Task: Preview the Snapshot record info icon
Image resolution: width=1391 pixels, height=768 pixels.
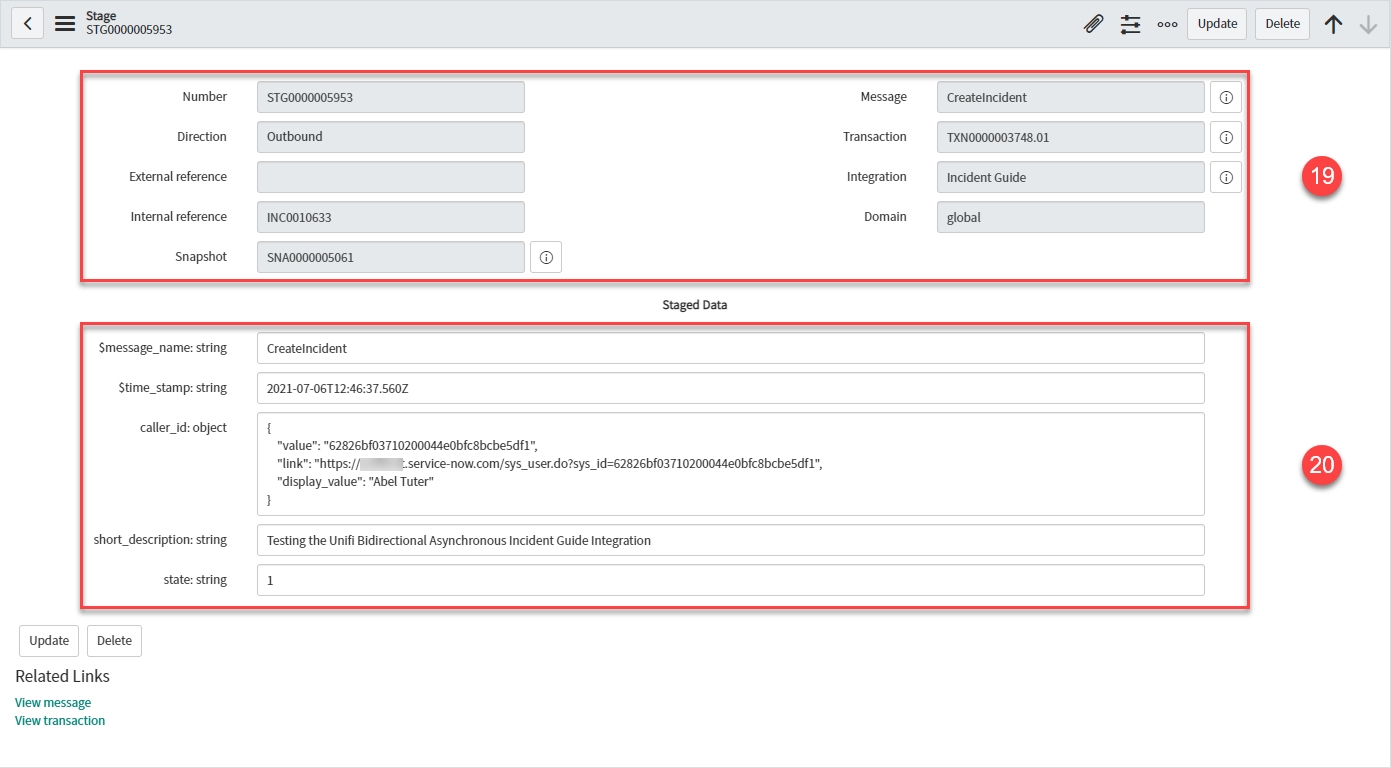Action: tap(545, 257)
